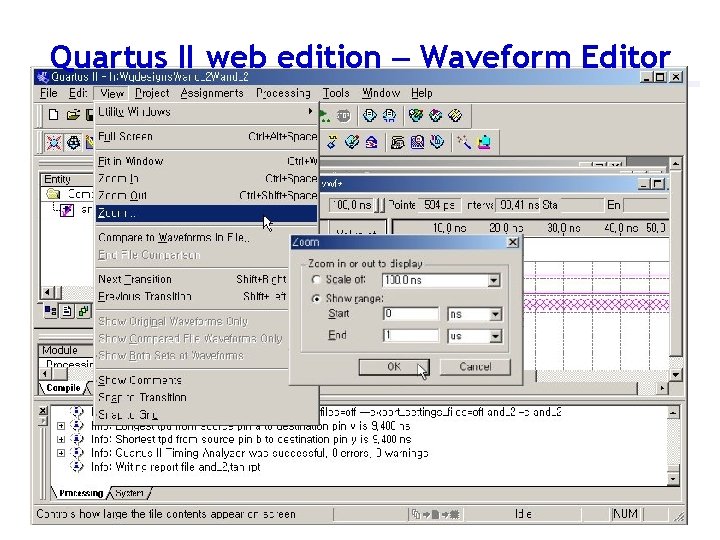Choose 'Zoom Out' from View menu
This screenshot has width=720, height=540.
pyautogui.click(x=207, y=196)
